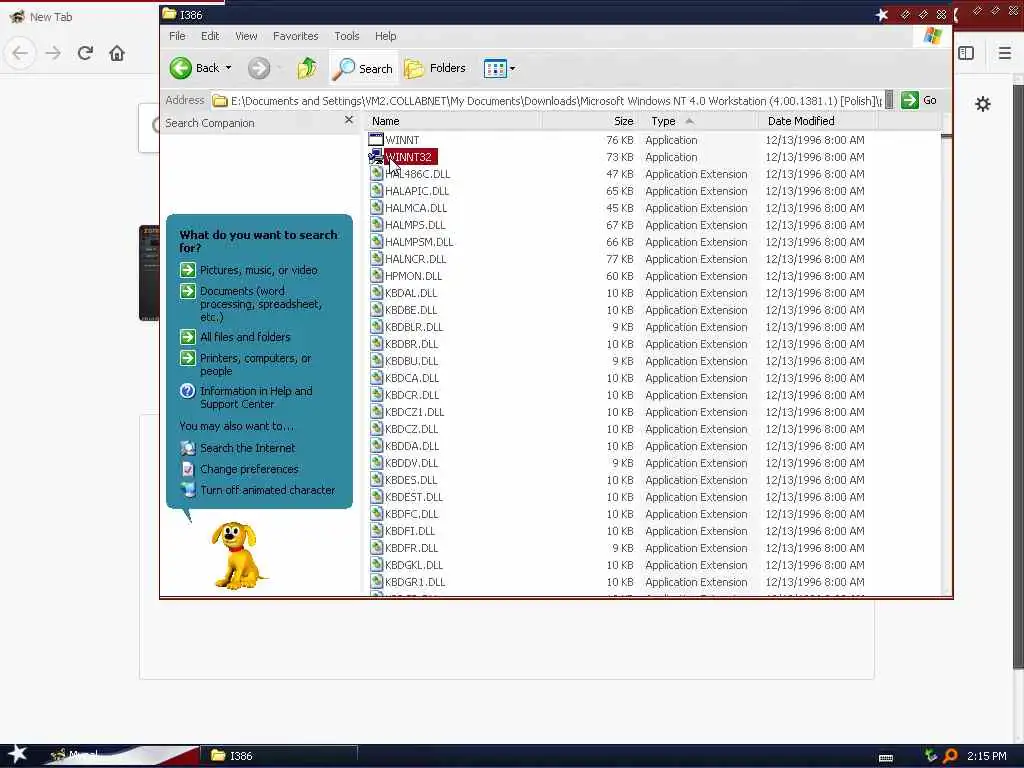Viewport: 1024px width, 768px height.
Task: Open the File menu
Action: coord(177,36)
